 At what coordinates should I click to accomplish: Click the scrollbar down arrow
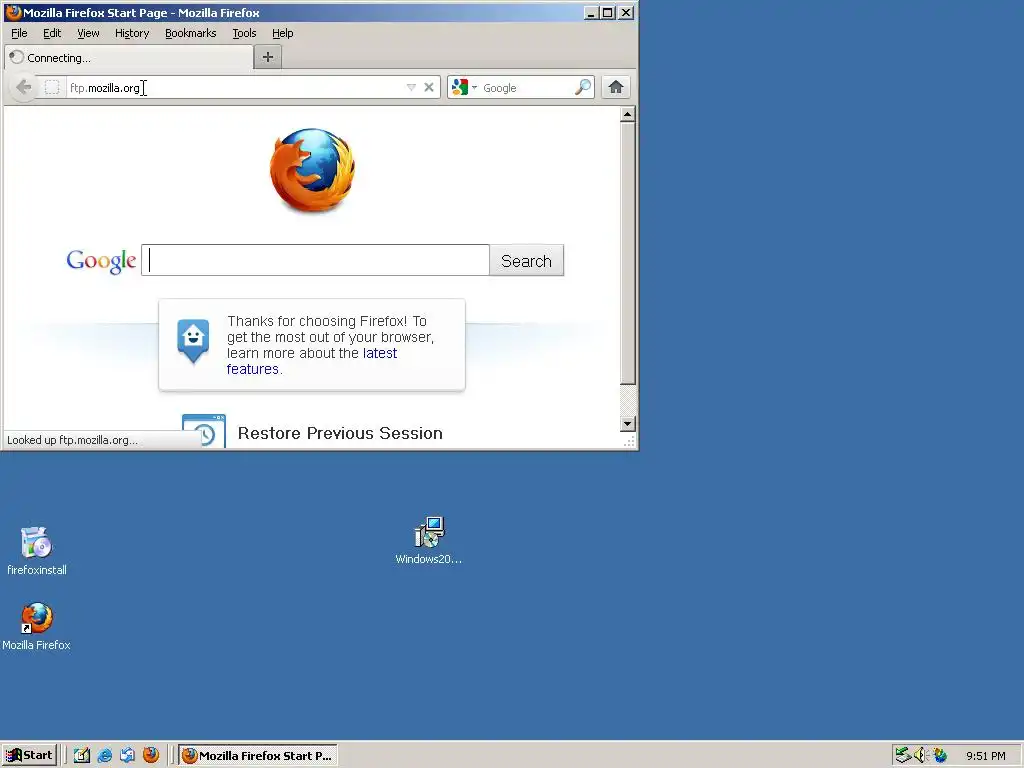pos(628,424)
